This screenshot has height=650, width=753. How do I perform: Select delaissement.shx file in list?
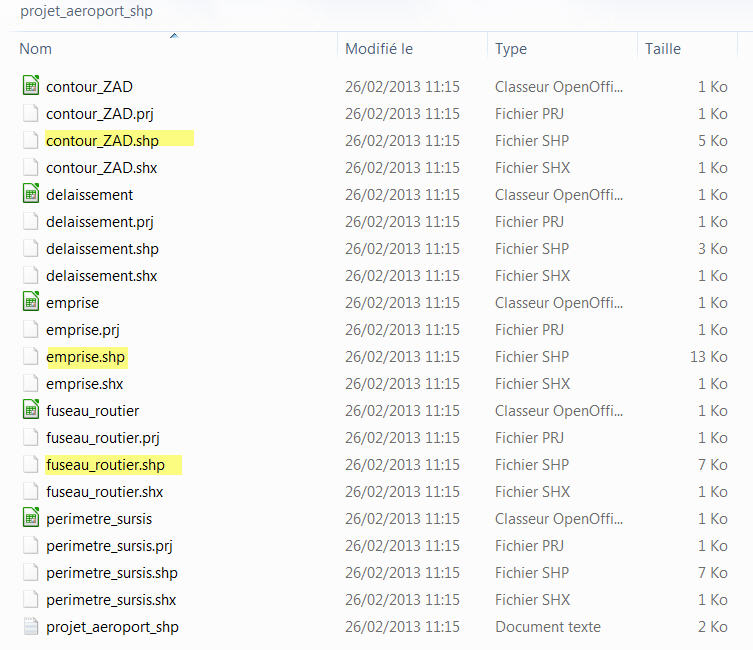coord(102,275)
